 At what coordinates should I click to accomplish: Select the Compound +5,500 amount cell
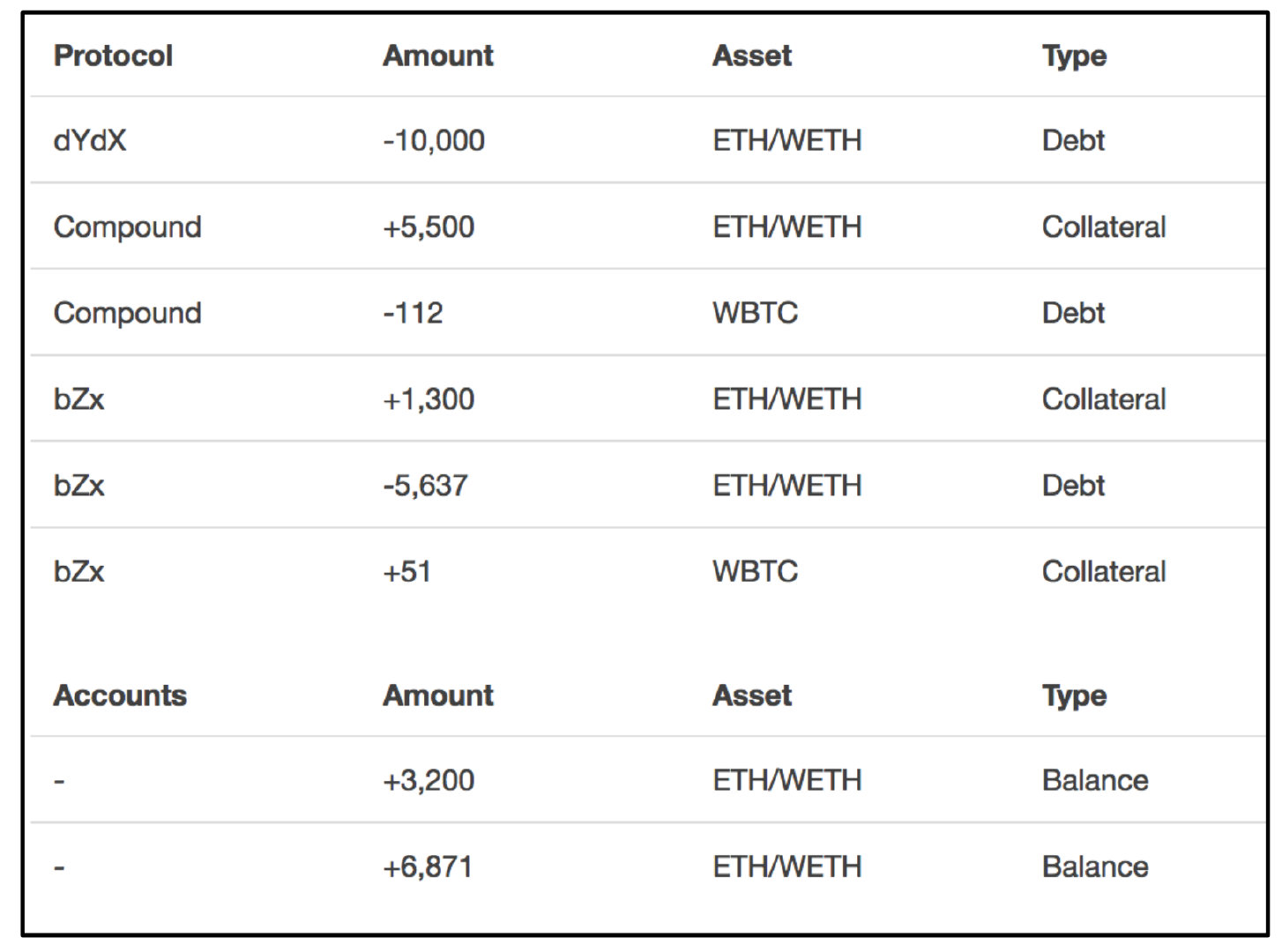tap(429, 227)
